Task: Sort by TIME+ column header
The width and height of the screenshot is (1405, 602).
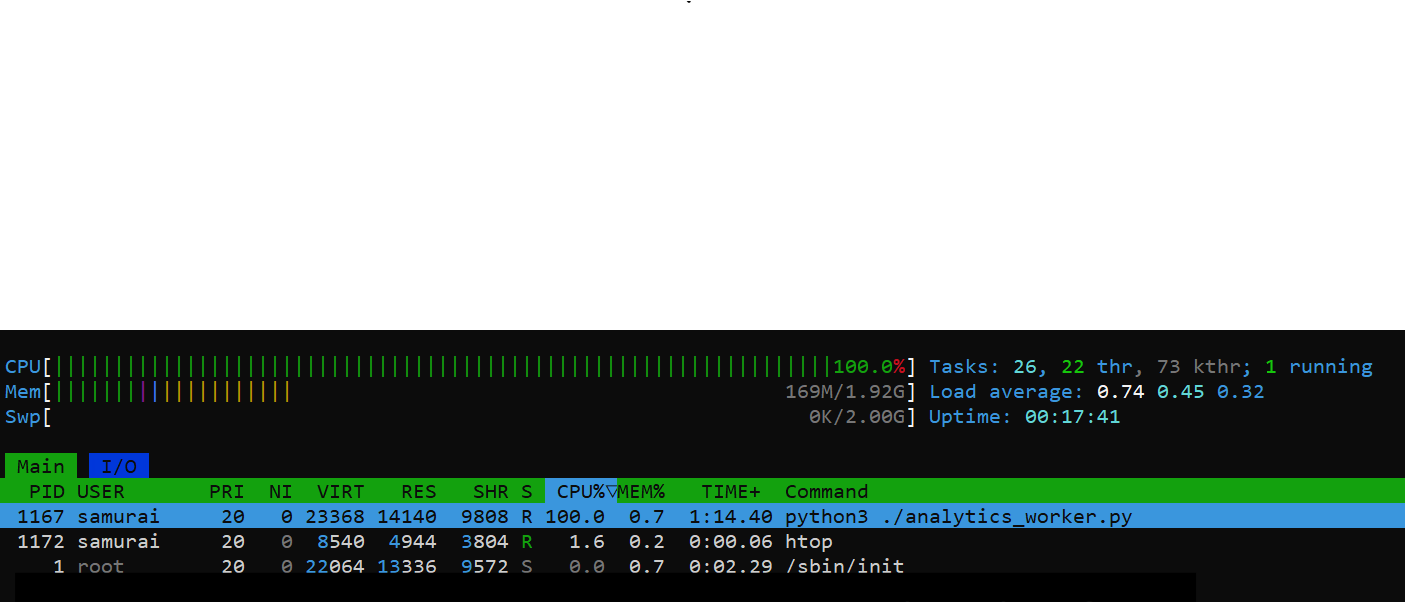Action: point(731,491)
